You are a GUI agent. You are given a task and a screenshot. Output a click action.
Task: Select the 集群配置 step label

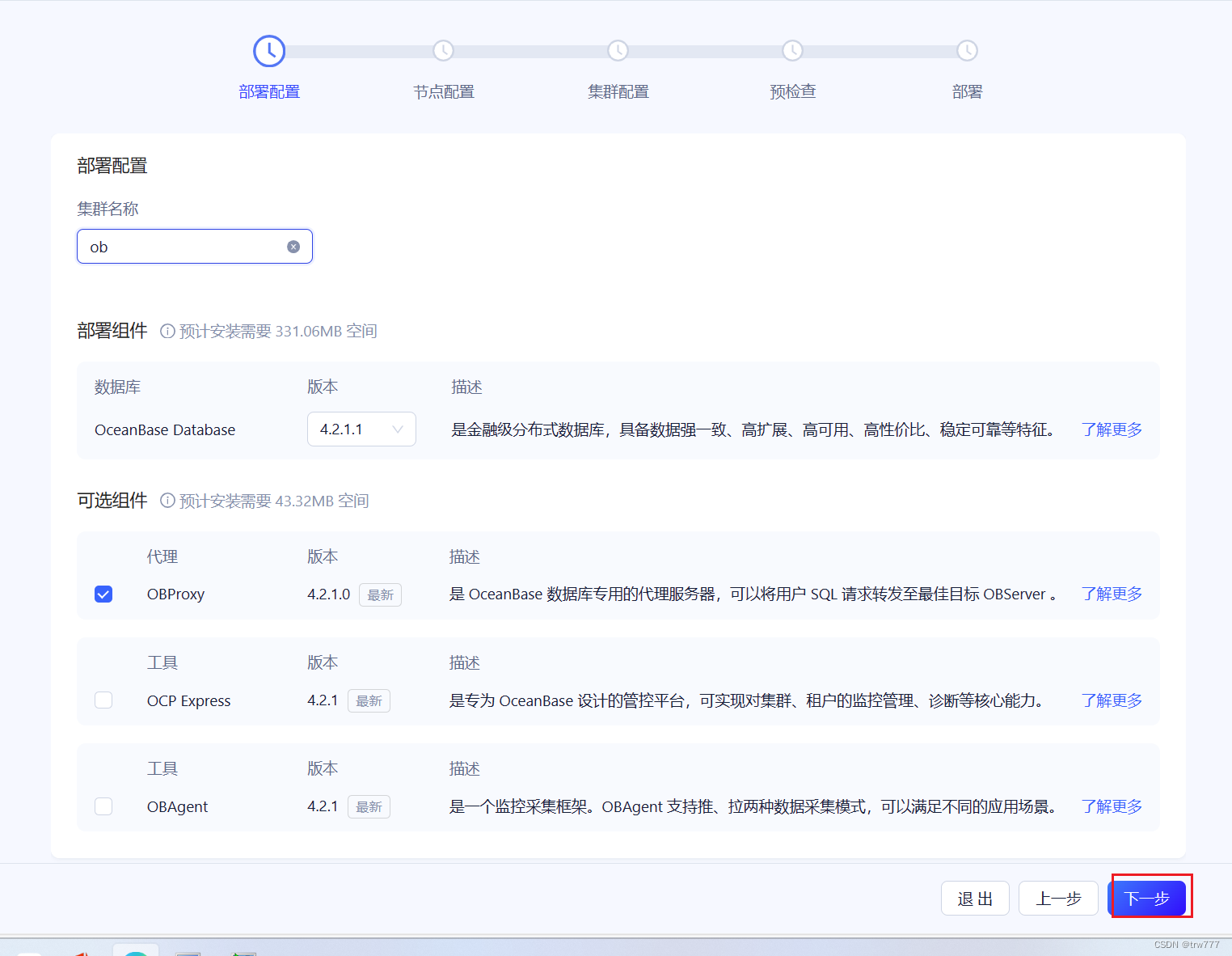(618, 92)
